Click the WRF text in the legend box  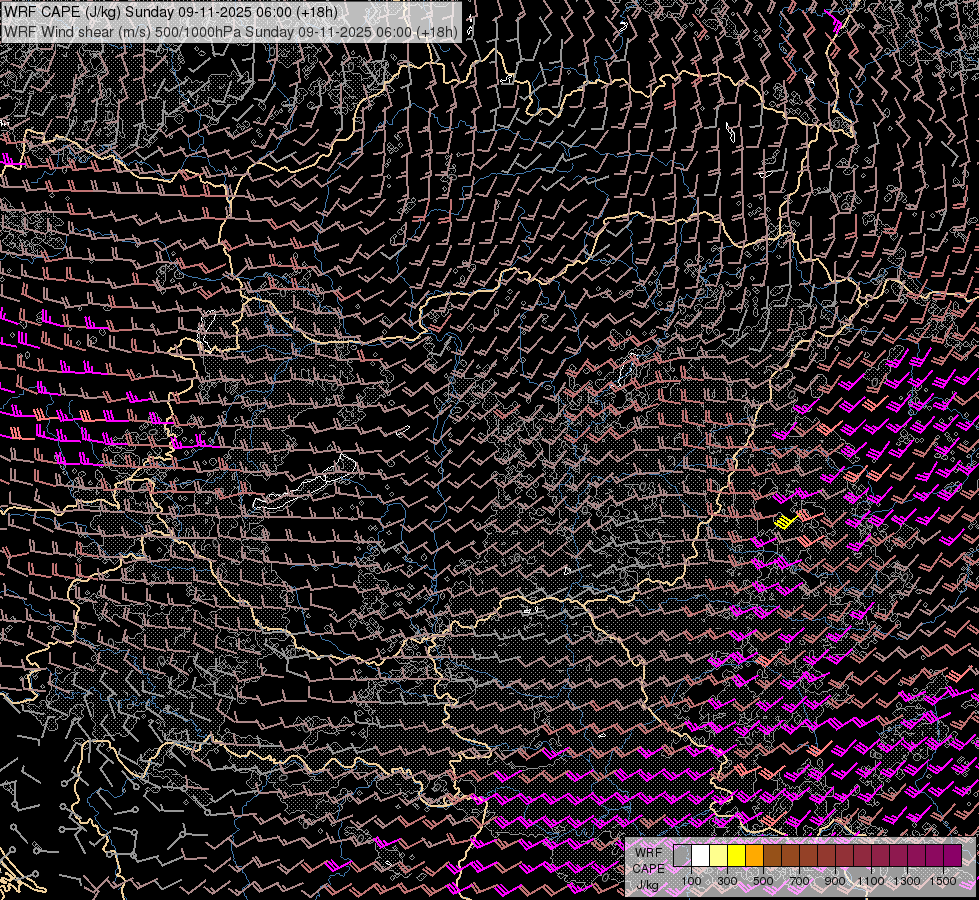pyautogui.click(x=648, y=853)
